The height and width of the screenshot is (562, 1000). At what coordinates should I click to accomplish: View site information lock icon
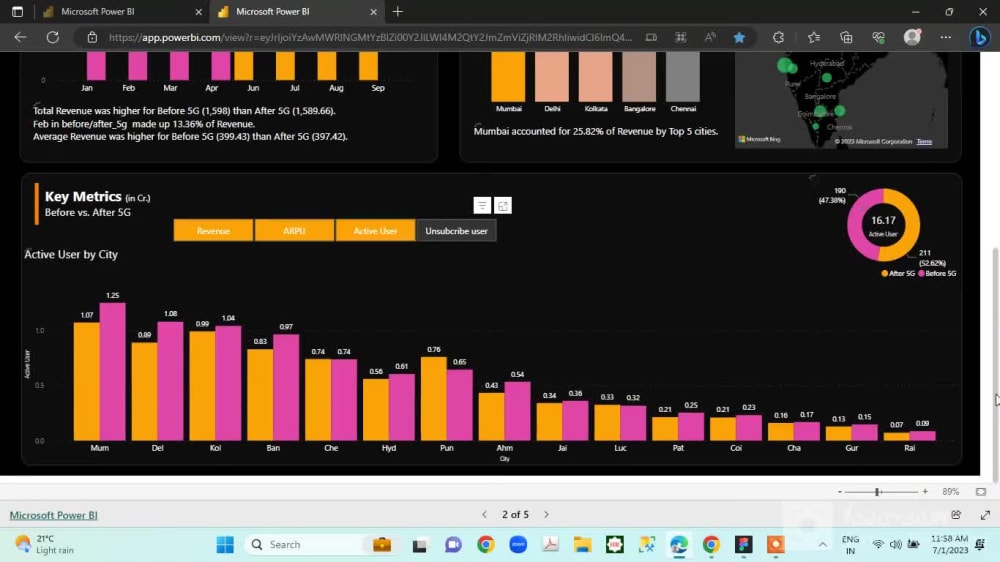tap(92, 37)
